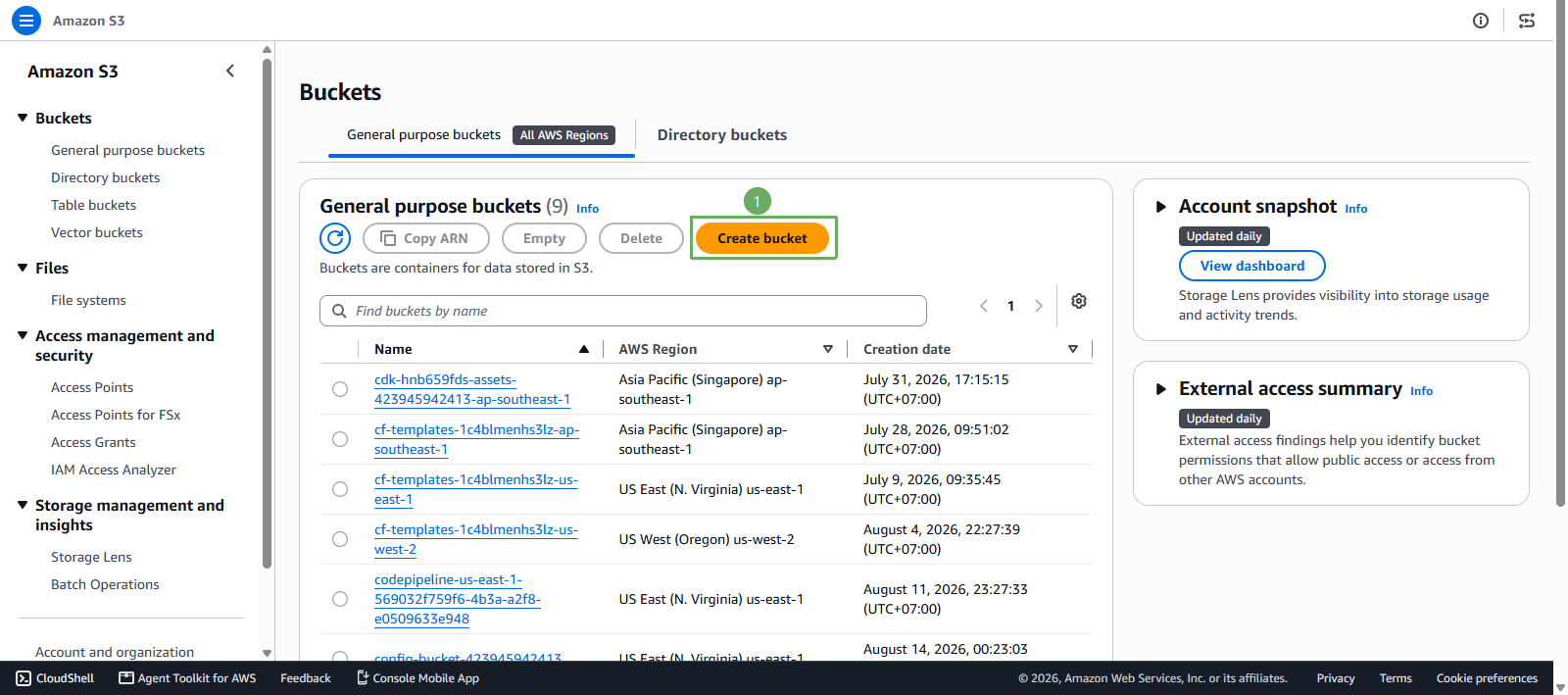Open the preferences sliders icon in header
This screenshot has height=695, width=1568.
click(1527, 21)
